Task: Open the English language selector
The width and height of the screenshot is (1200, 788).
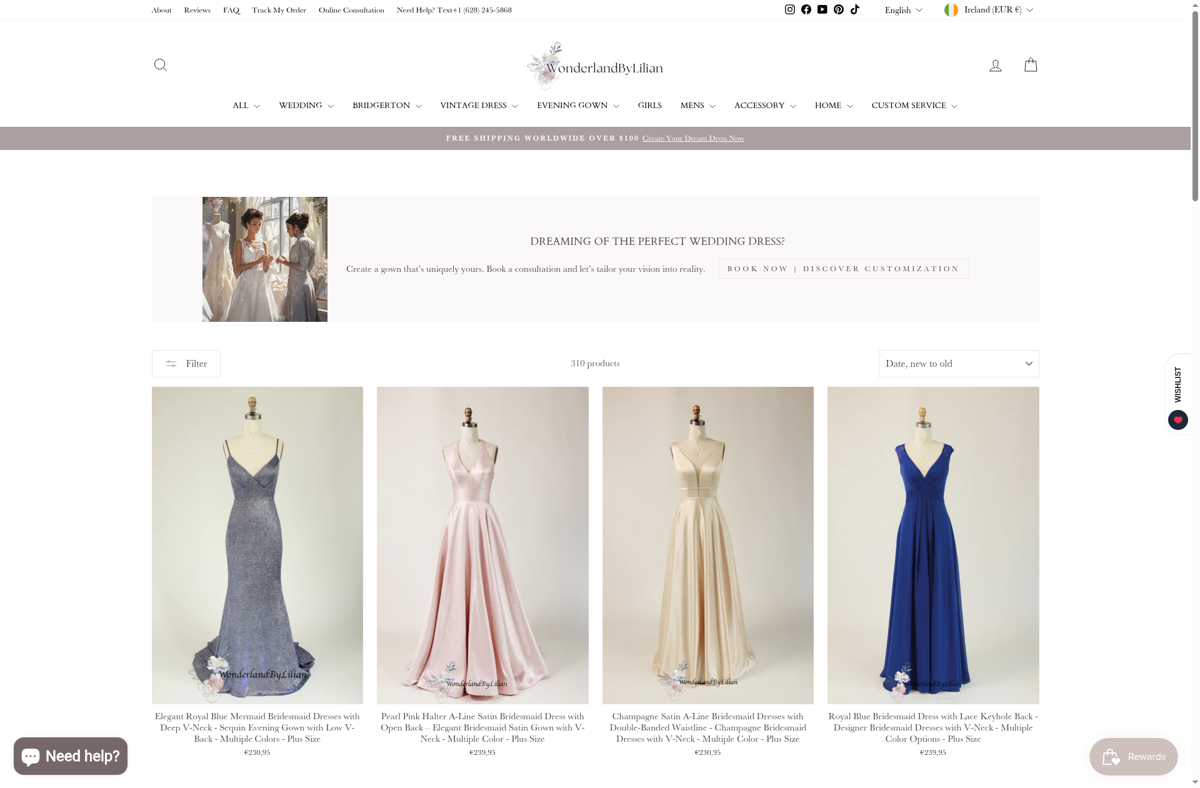Action: [902, 9]
